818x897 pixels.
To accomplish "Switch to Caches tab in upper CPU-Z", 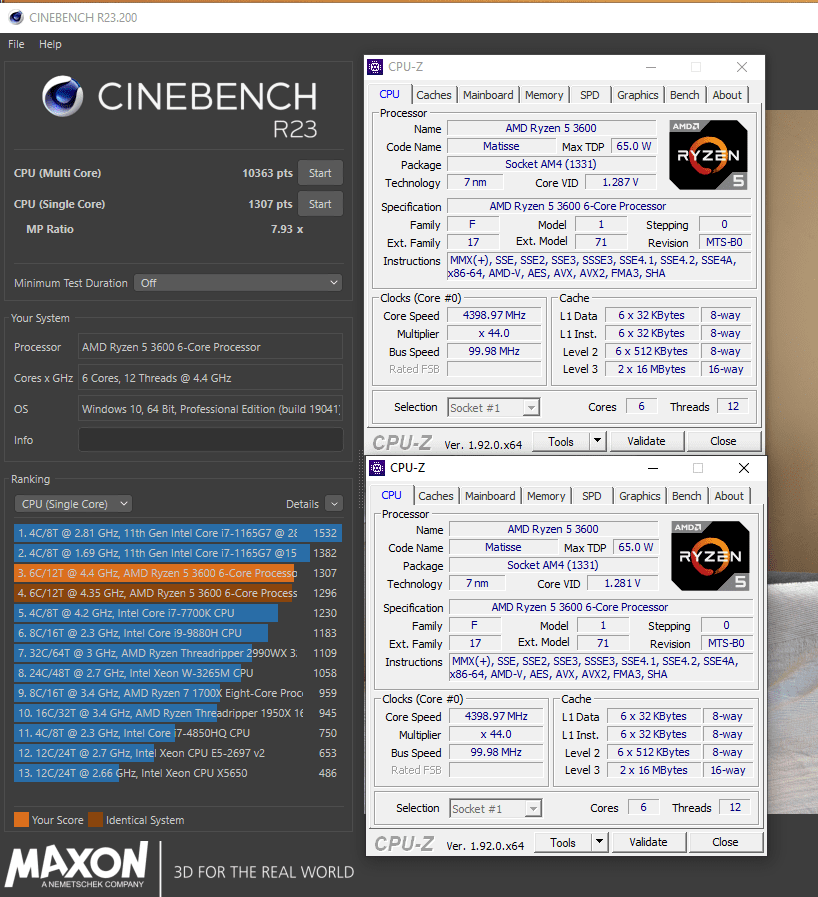I will [434, 95].
